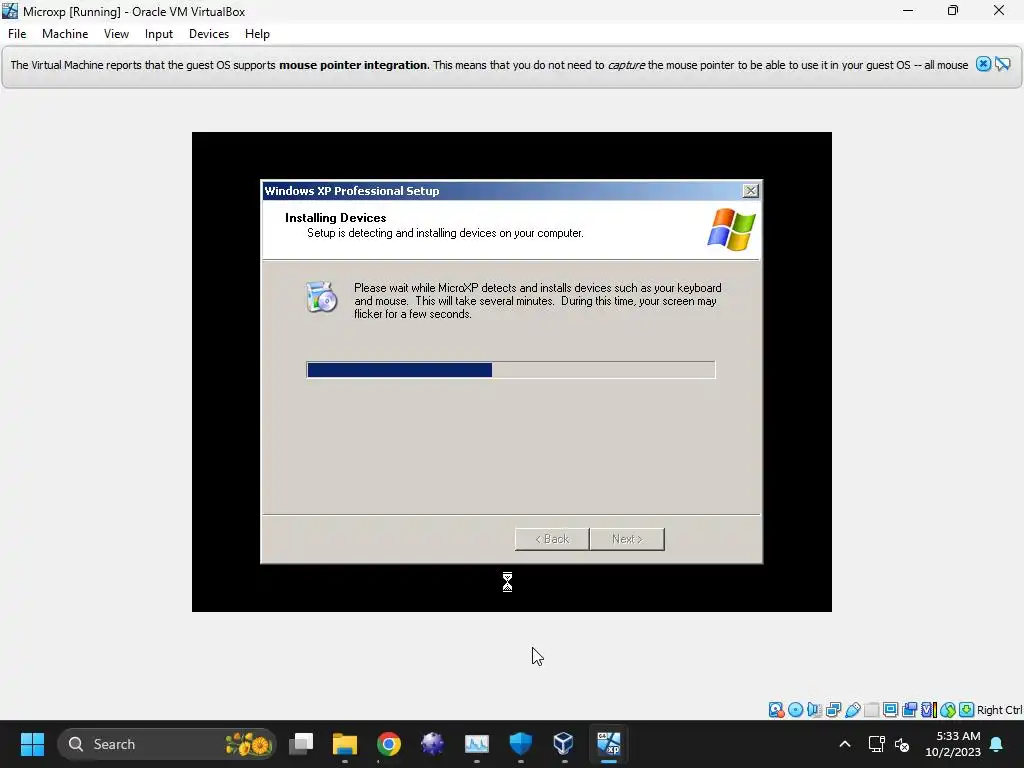Open File Explorer from the taskbar

[x=345, y=744]
